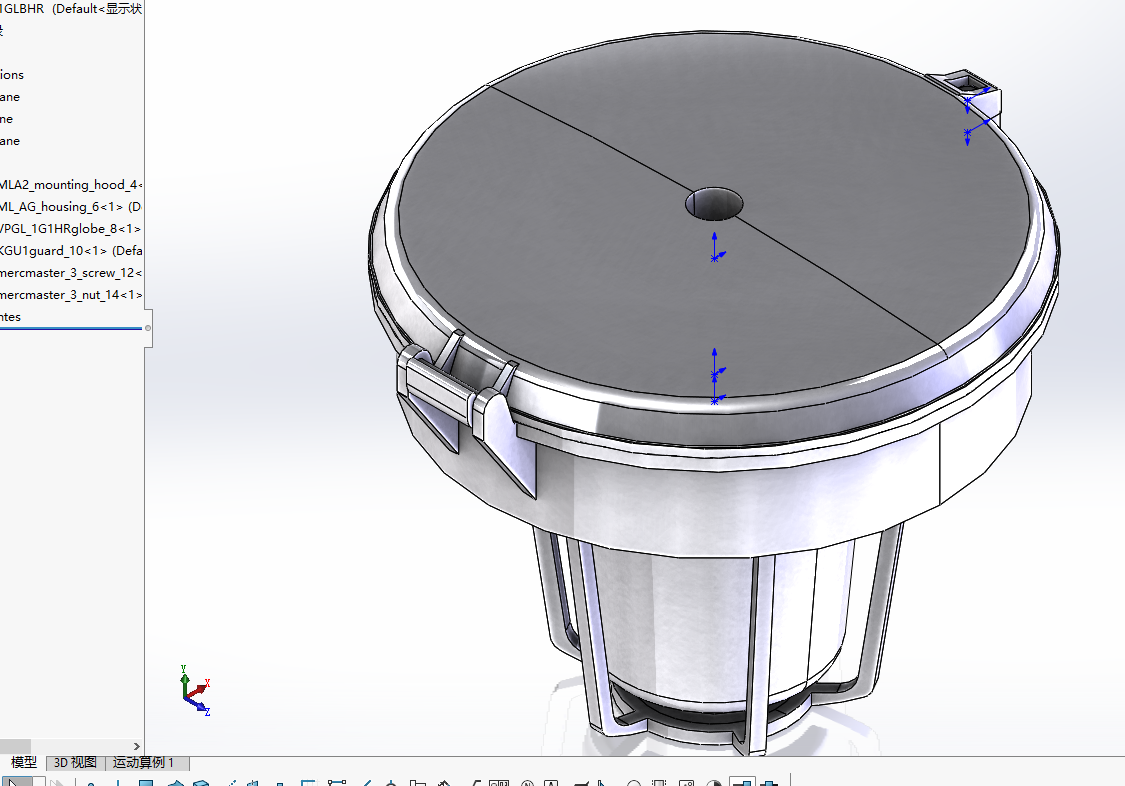Image resolution: width=1125 pixels, height=786 pixels.
Task: Select MLA2_mounting_hood_4 in the feature tree
Action: [70, 184]
